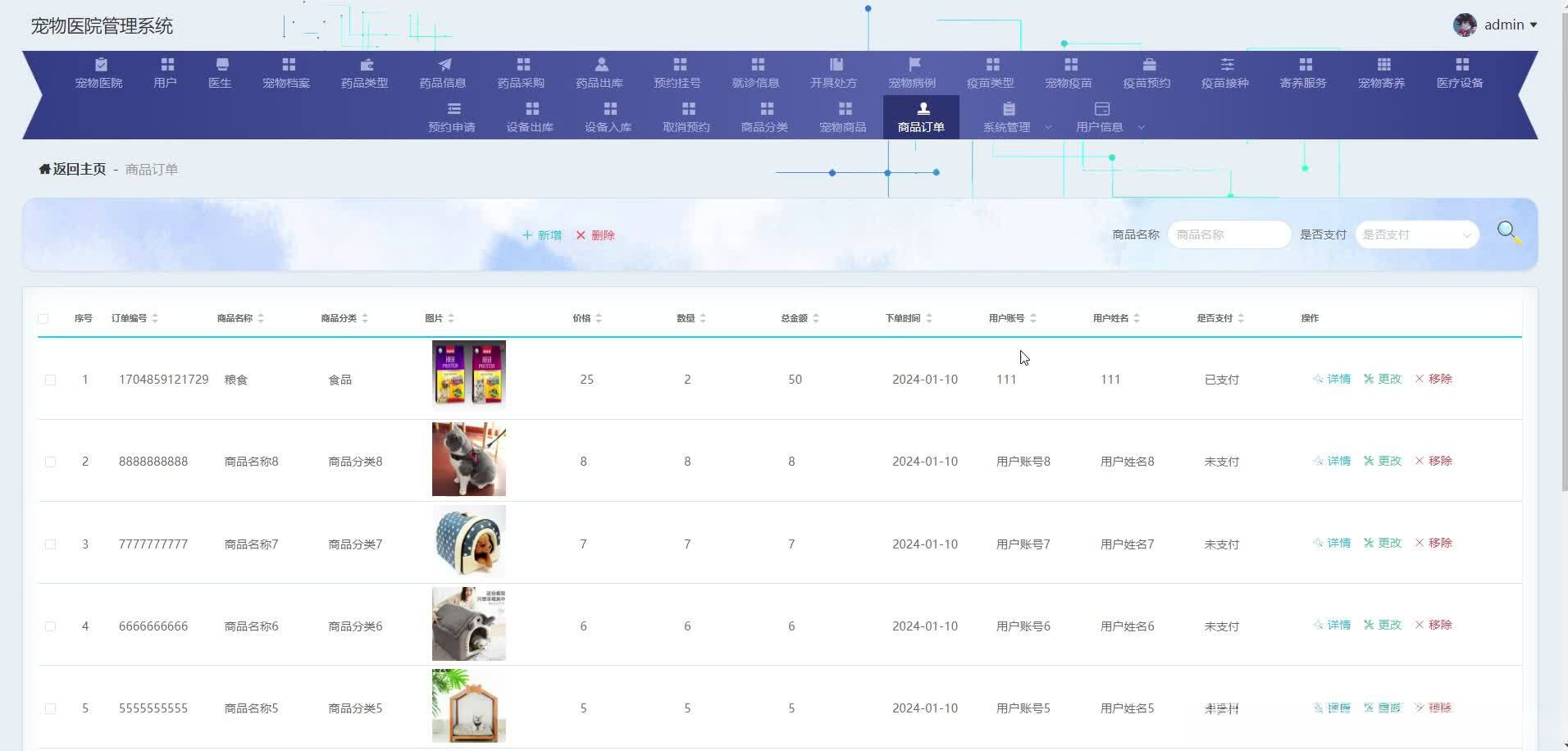Edit order 8888888888 with 更改
This screenshot has height=751, width=1568.
1383,461
